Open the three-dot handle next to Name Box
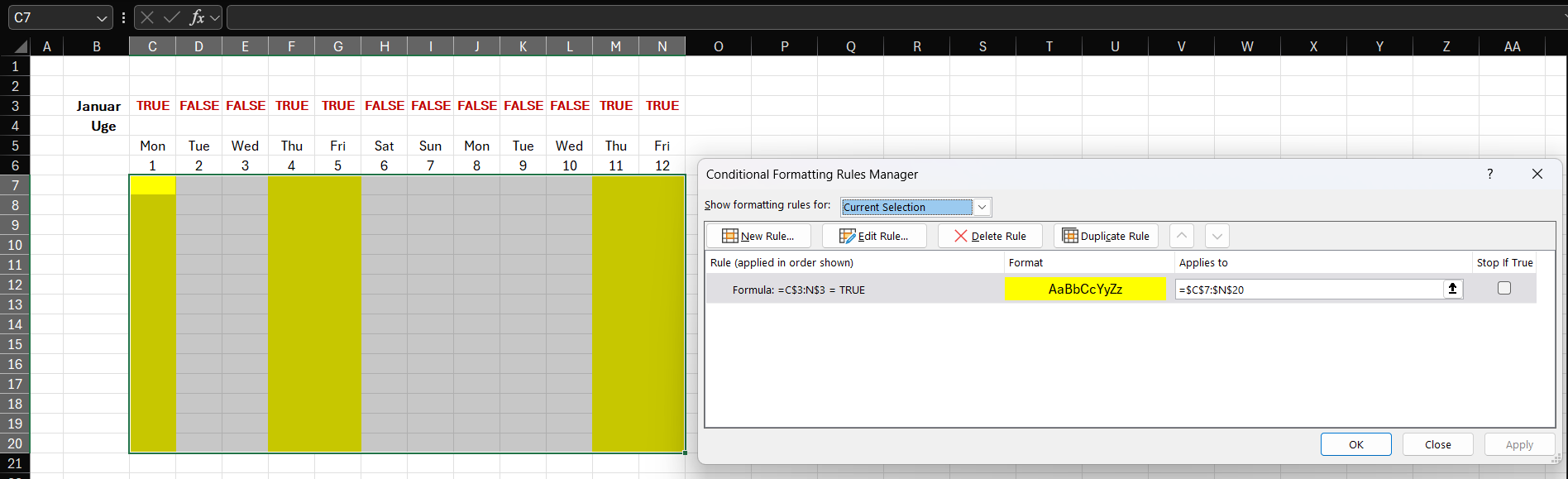1568x479 pixels. [123, 17]
